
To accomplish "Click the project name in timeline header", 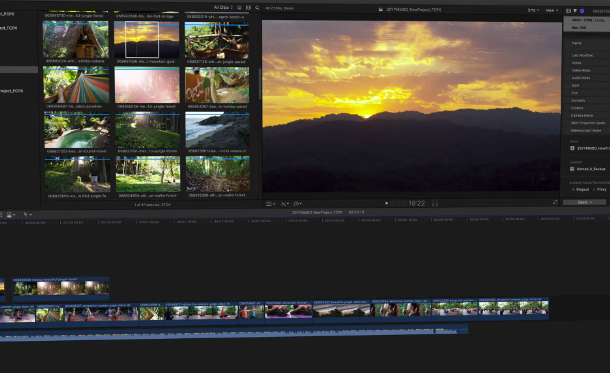I will (x=317, y=212).
